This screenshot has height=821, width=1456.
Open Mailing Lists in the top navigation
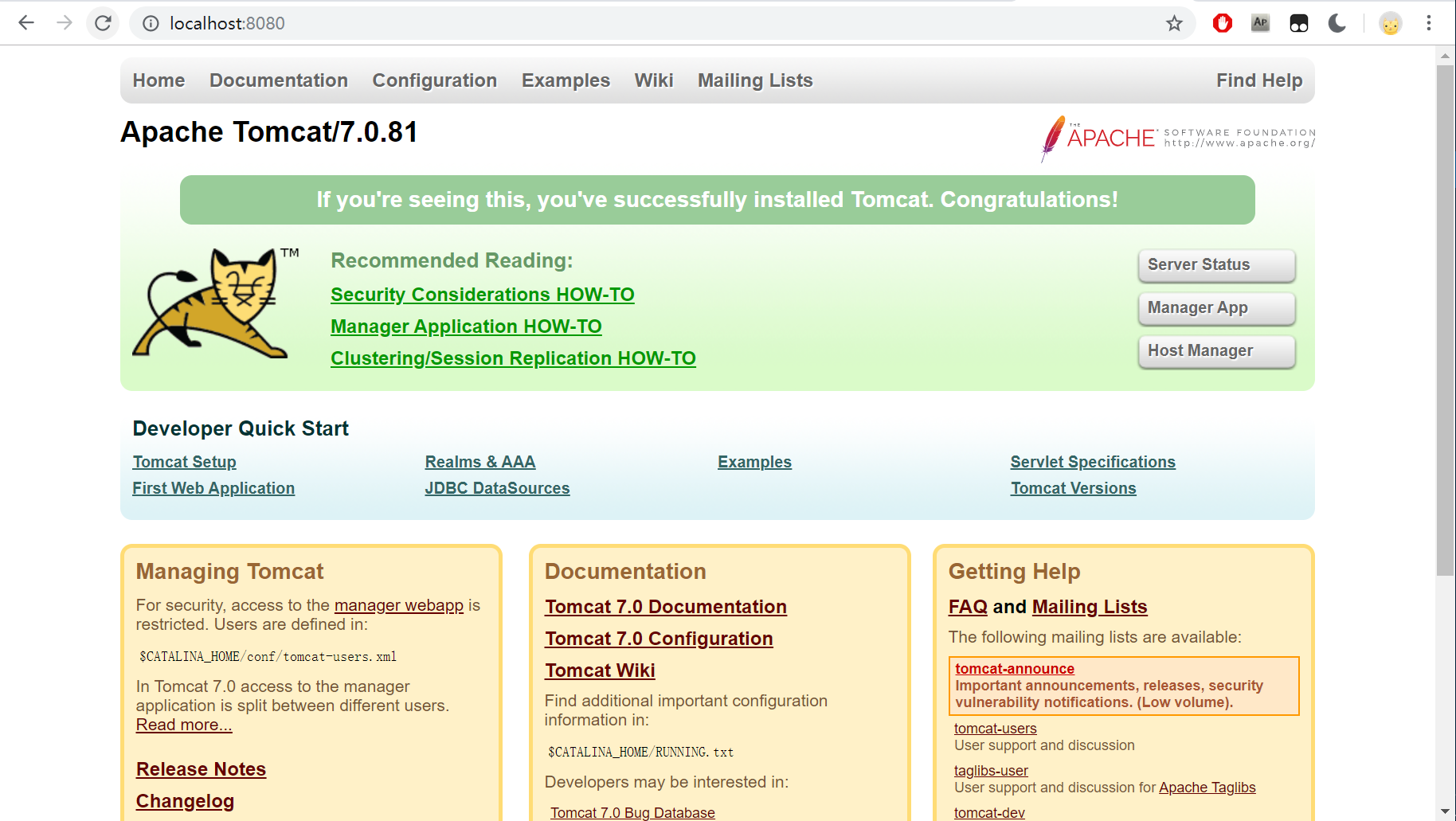pos(755,80)
